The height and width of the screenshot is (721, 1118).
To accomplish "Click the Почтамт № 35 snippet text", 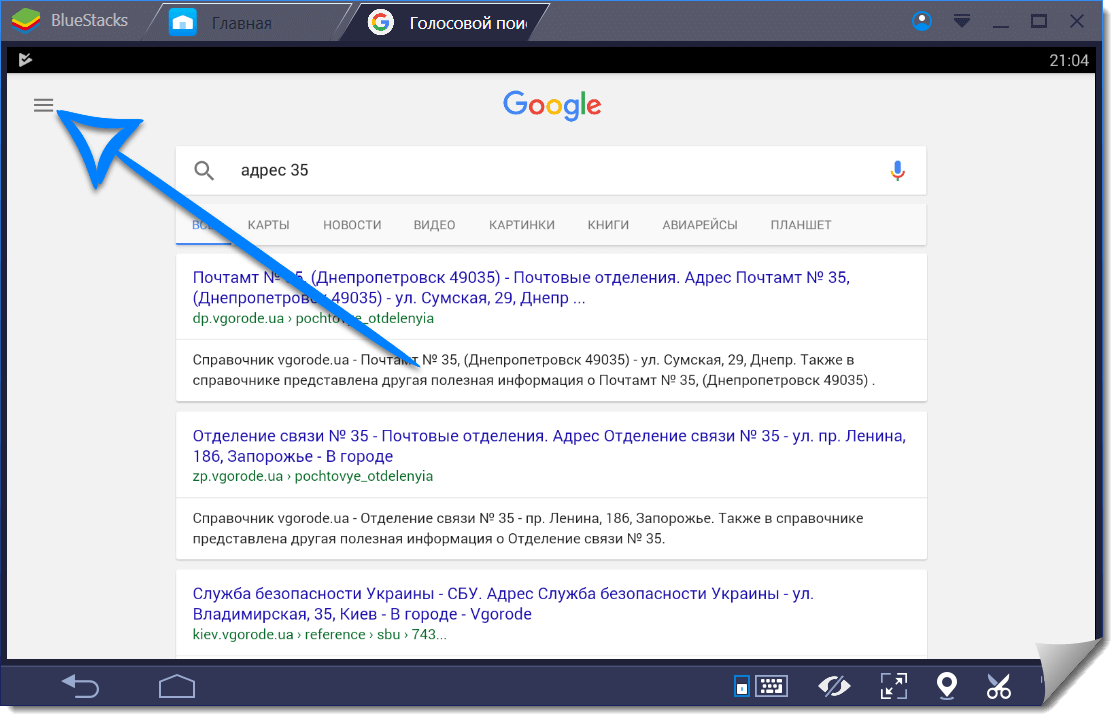I will click(x=533, y=370).
